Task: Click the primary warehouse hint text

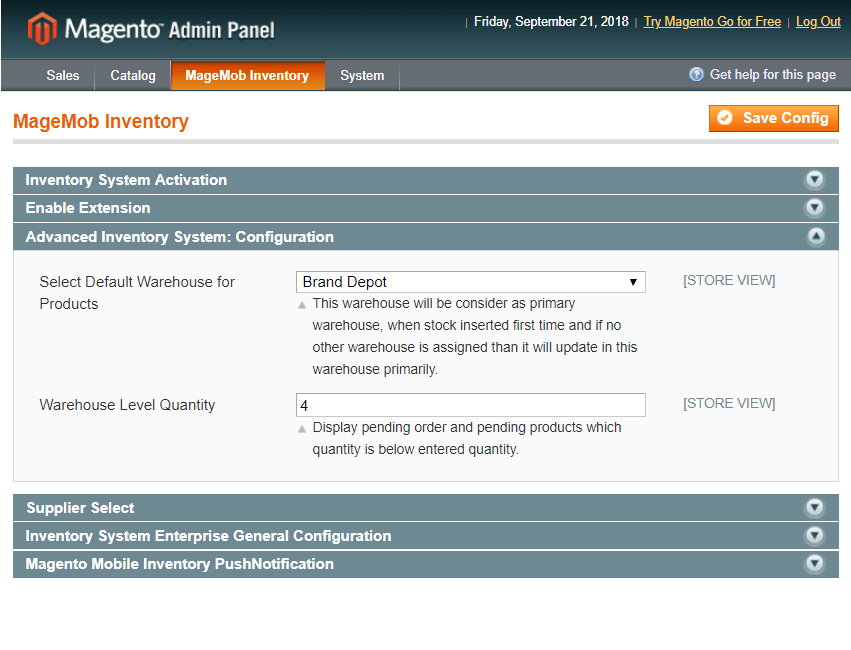Action: coord(474,336)
